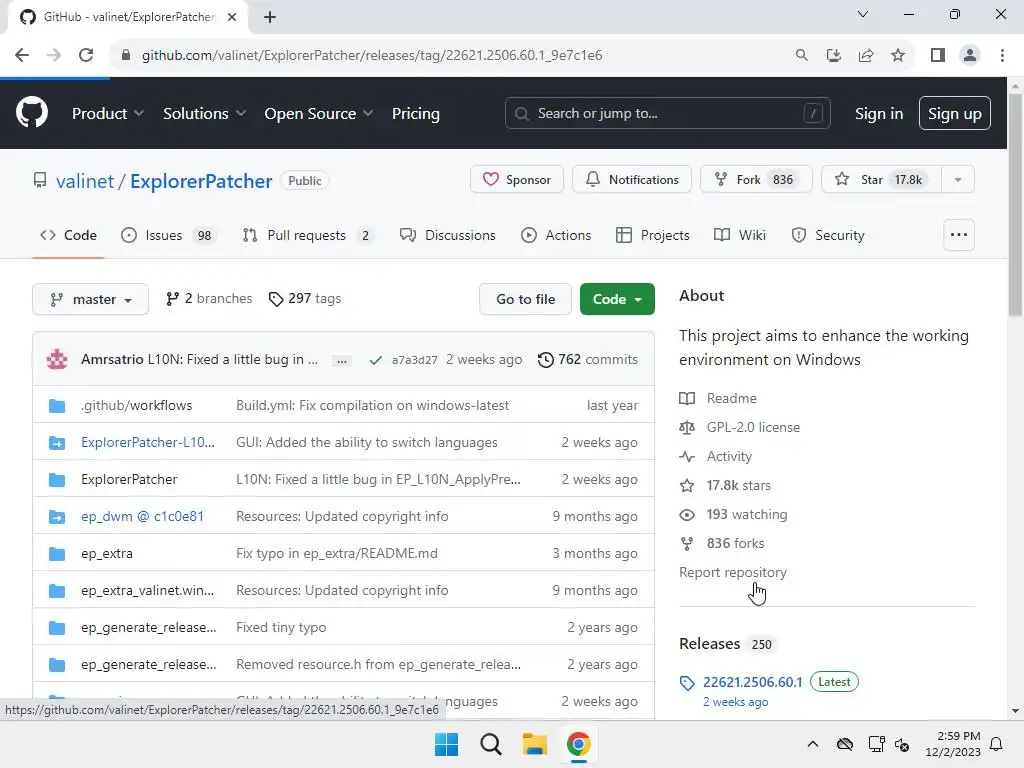Open the master branch dropdown

90,299
